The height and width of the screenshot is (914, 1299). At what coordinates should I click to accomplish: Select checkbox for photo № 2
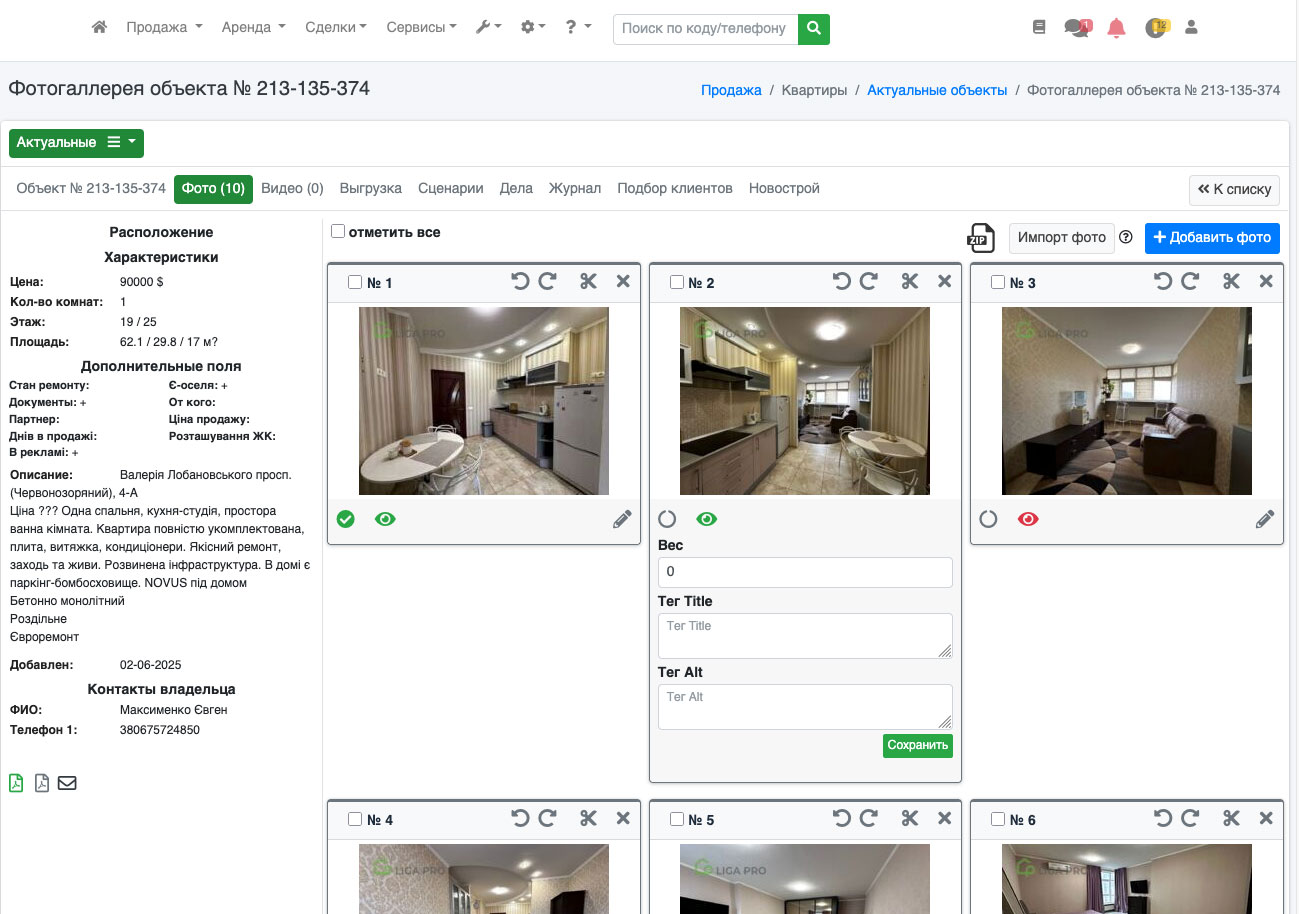click(x=677, y=282)
